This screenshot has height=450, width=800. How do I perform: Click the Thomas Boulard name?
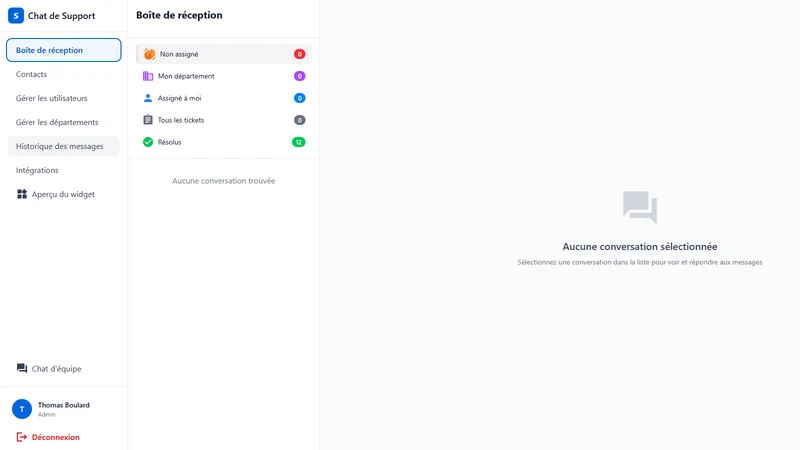pos(64,405)
